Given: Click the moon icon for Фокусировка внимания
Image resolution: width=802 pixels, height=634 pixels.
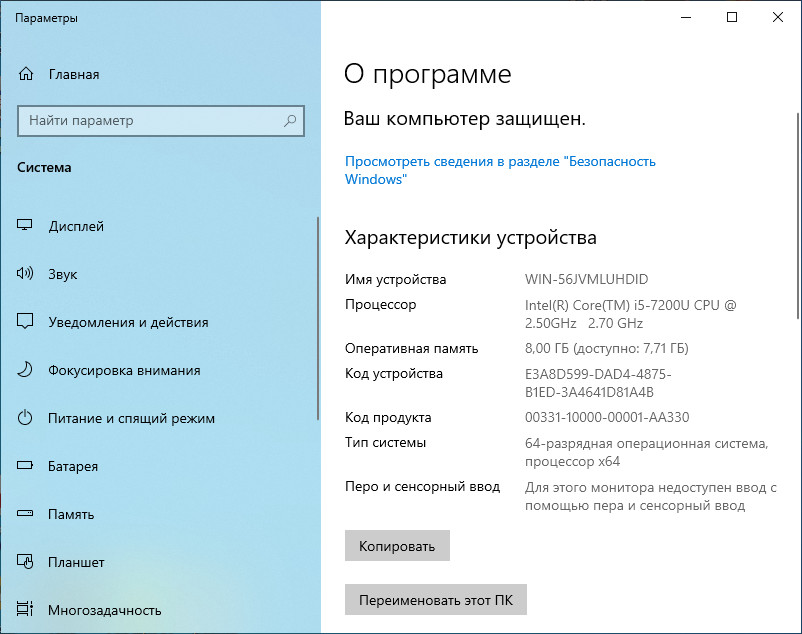Looking at the screenshot, I should (x=26, y=370).
